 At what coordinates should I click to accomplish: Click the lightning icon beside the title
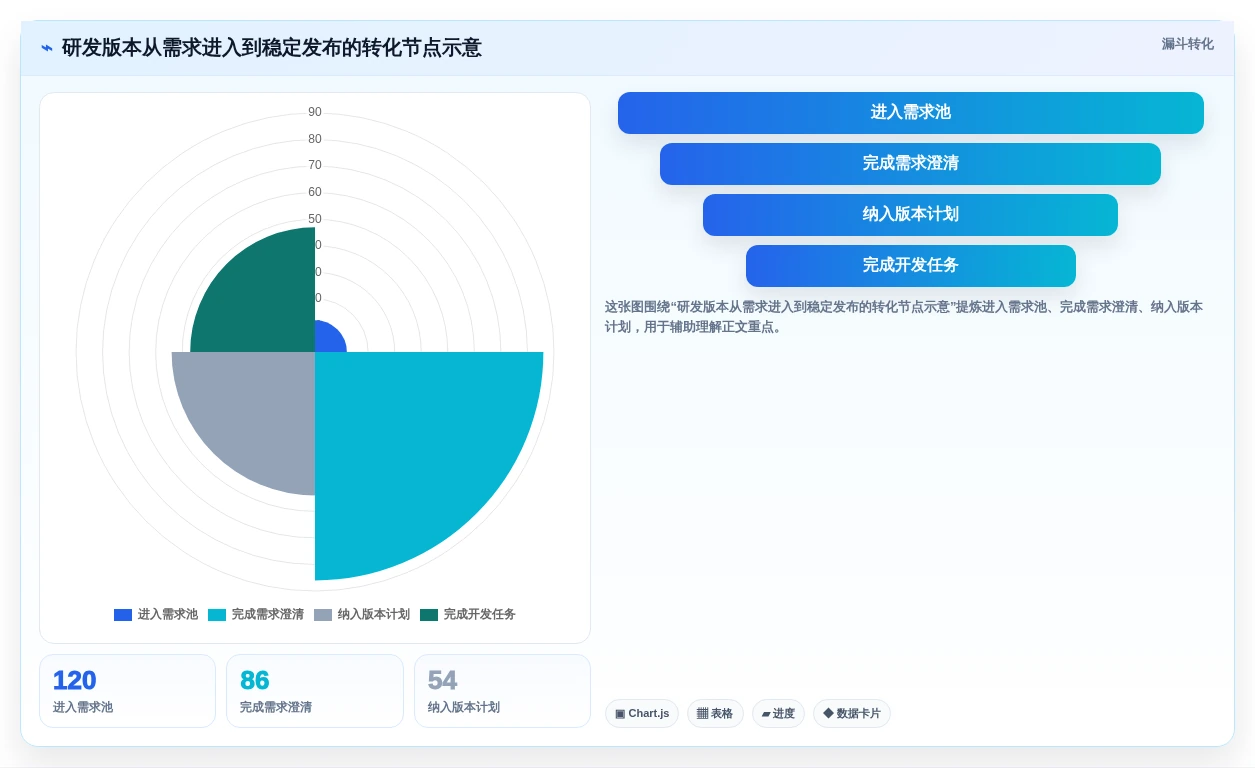47,48
